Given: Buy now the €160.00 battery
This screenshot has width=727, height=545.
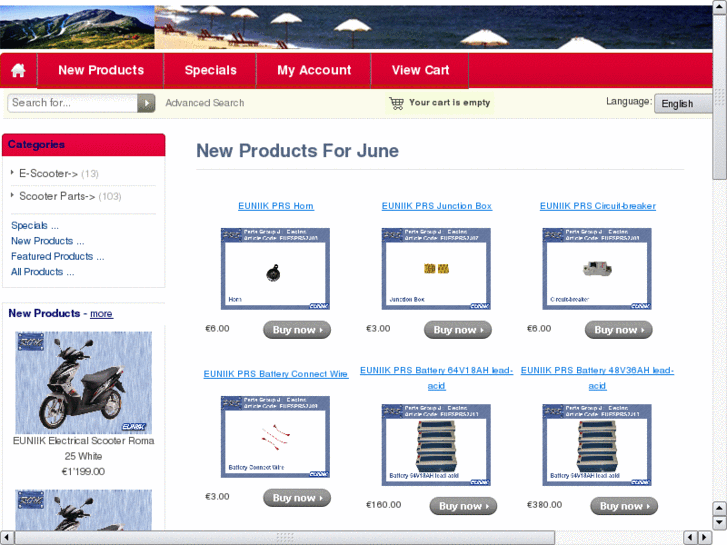Looking at the screenshot, I should [x=463, y=506].
